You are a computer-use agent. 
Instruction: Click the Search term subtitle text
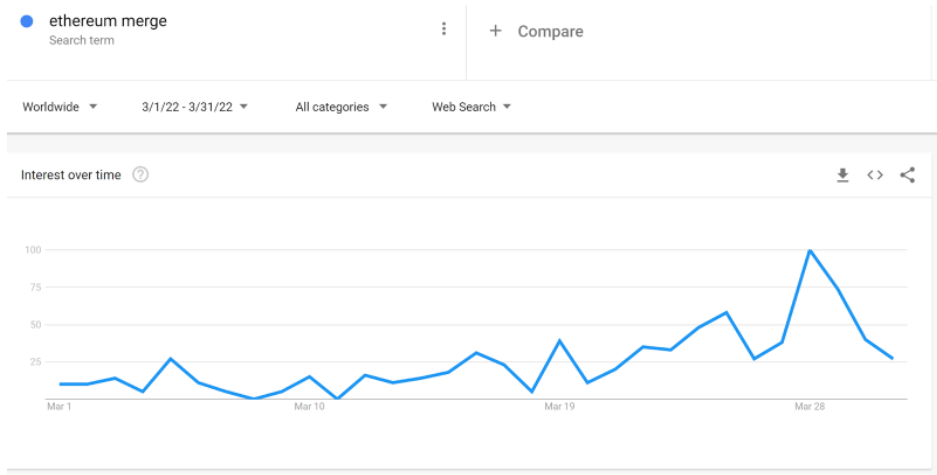point(81,41)
